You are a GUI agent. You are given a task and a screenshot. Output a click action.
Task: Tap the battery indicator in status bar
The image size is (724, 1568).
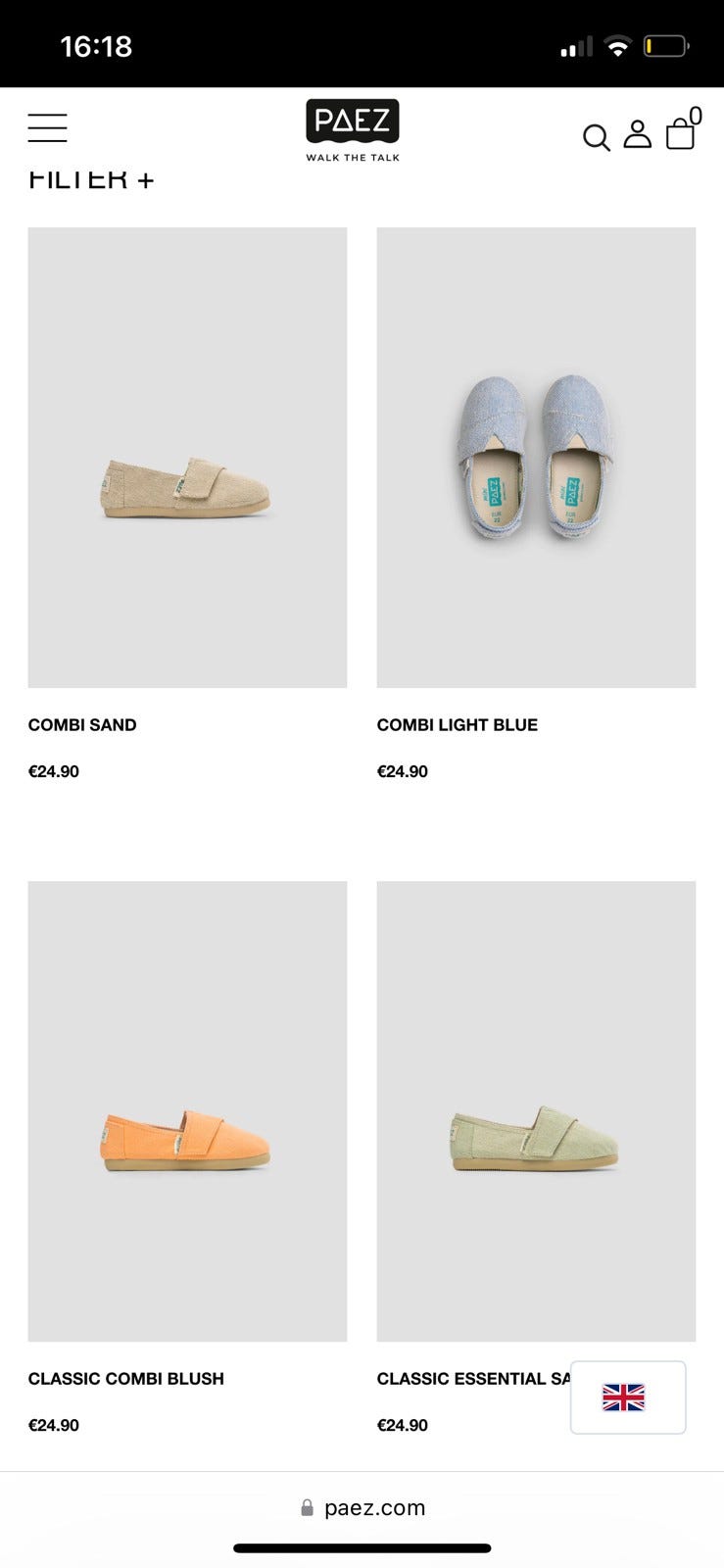pos(666,46)
